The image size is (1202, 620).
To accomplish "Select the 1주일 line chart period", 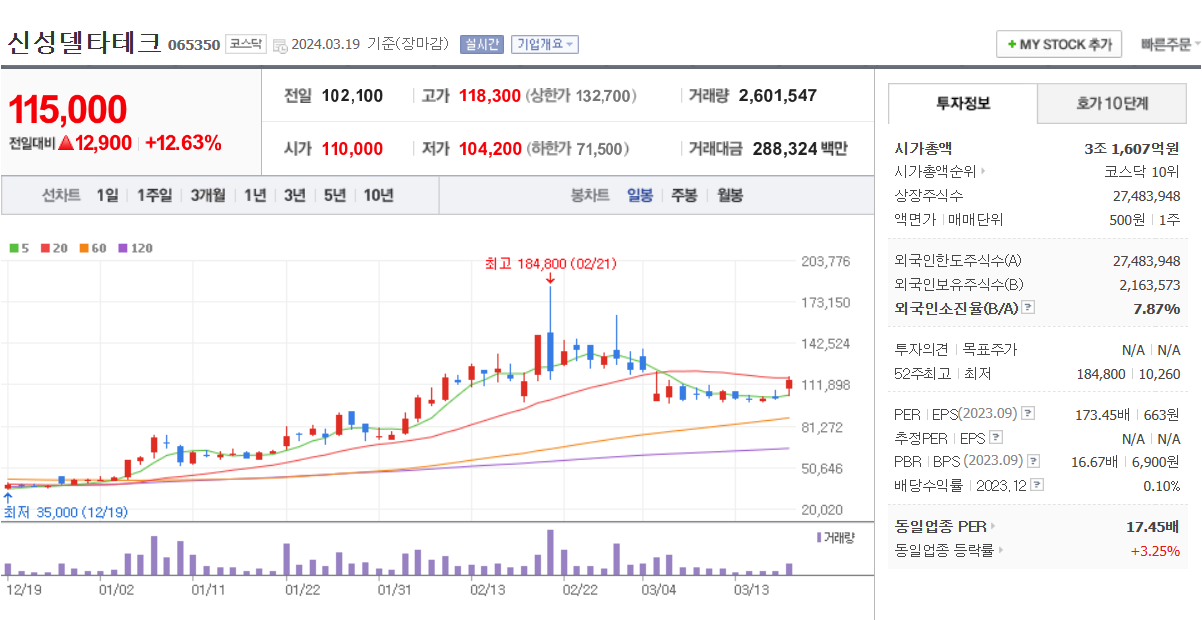I will (154, 195).
